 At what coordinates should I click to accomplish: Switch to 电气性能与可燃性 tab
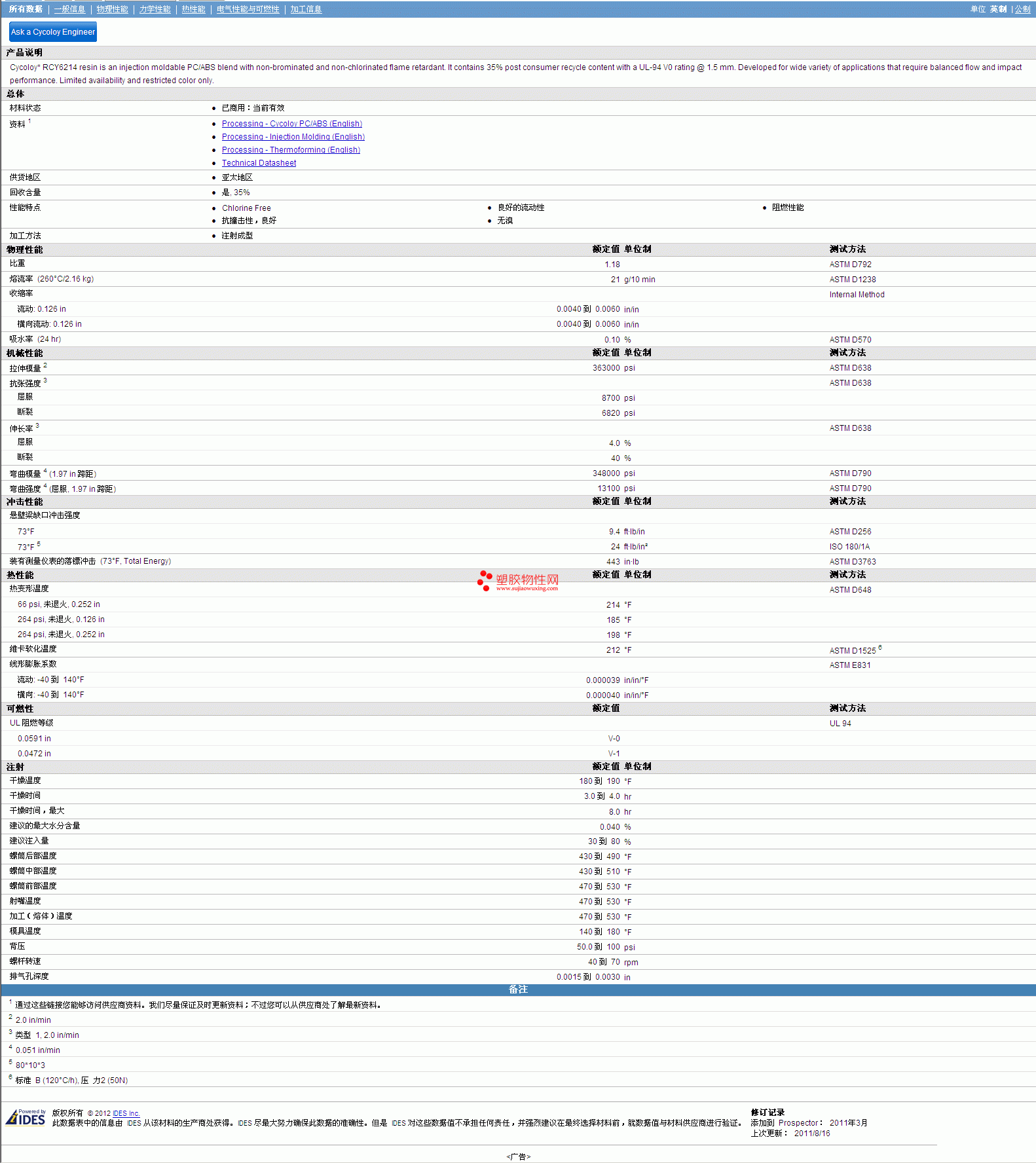coord(248,9)
